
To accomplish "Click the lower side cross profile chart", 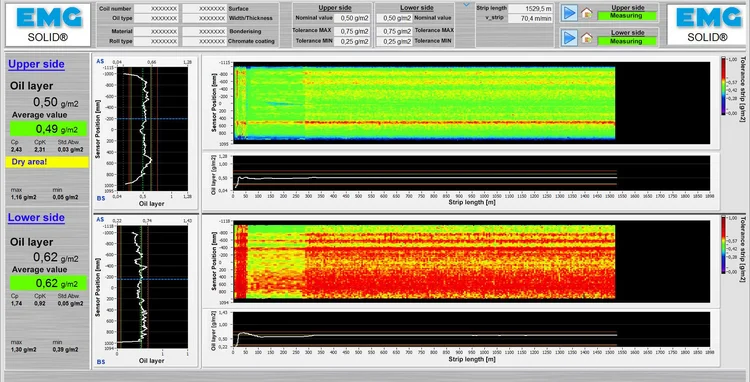I will [x=152, y=287].
